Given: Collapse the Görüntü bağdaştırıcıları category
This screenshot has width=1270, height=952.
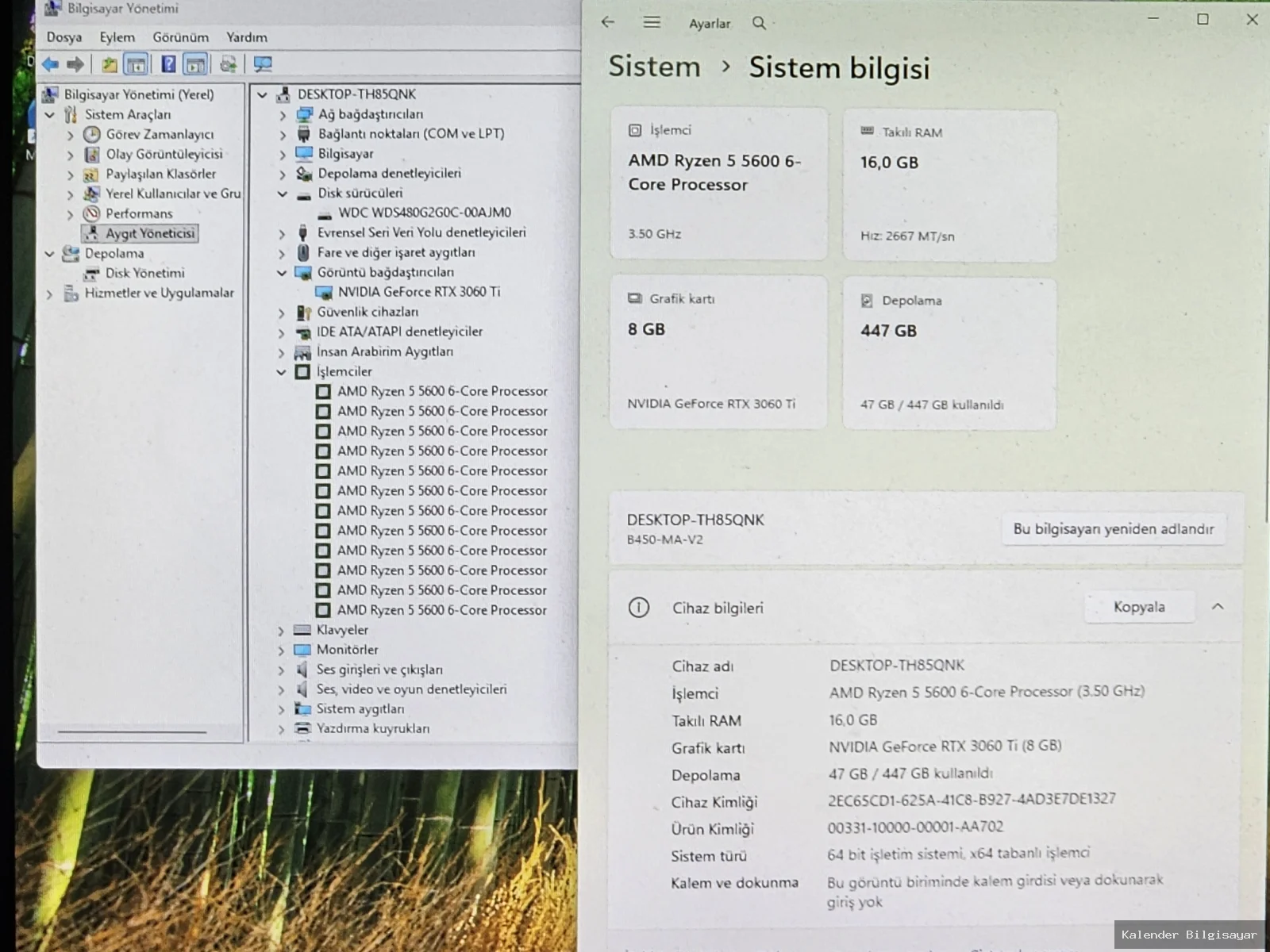Looking at the screenshot, I should point(282,273).
